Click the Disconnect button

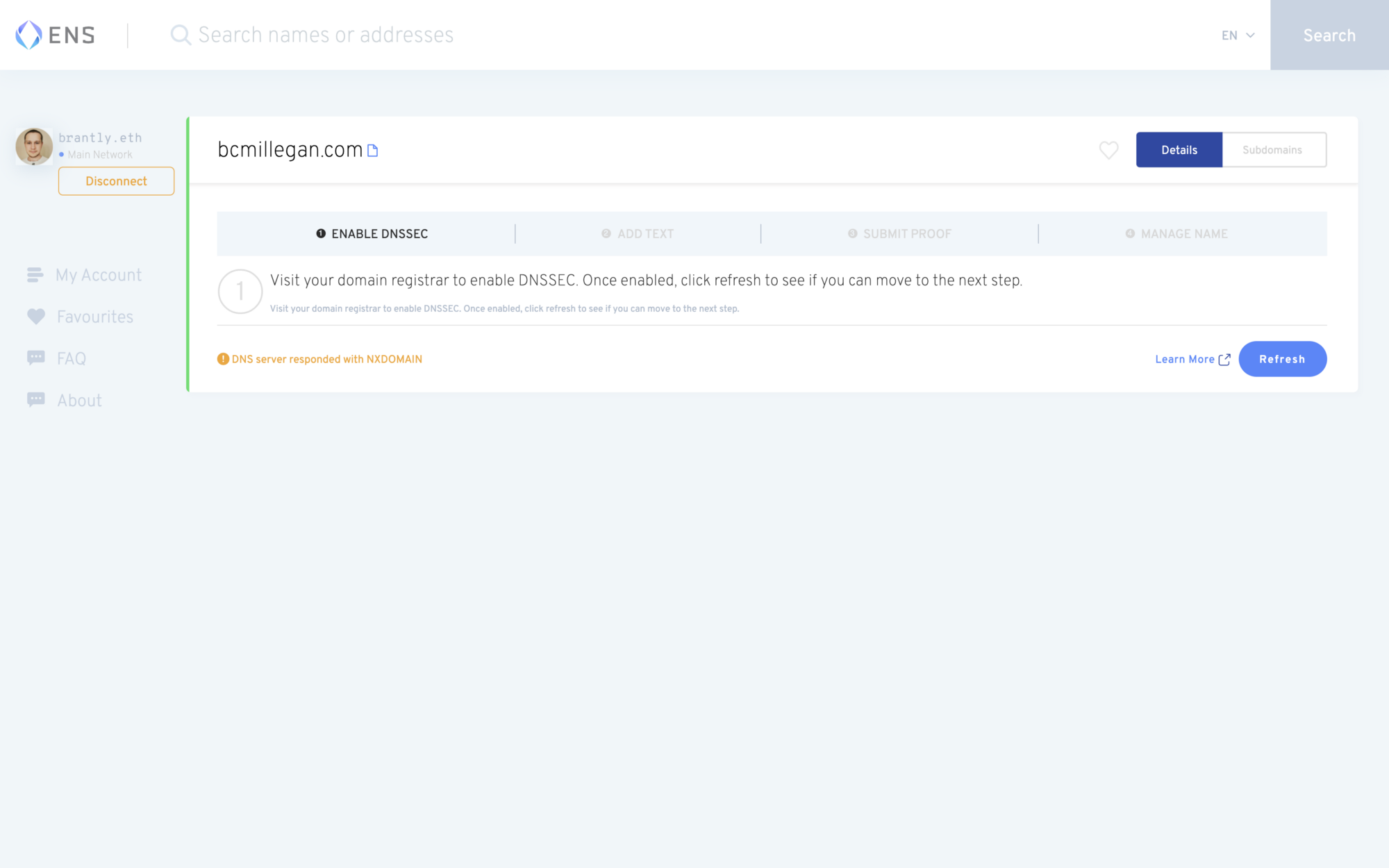tap(116, 181)
